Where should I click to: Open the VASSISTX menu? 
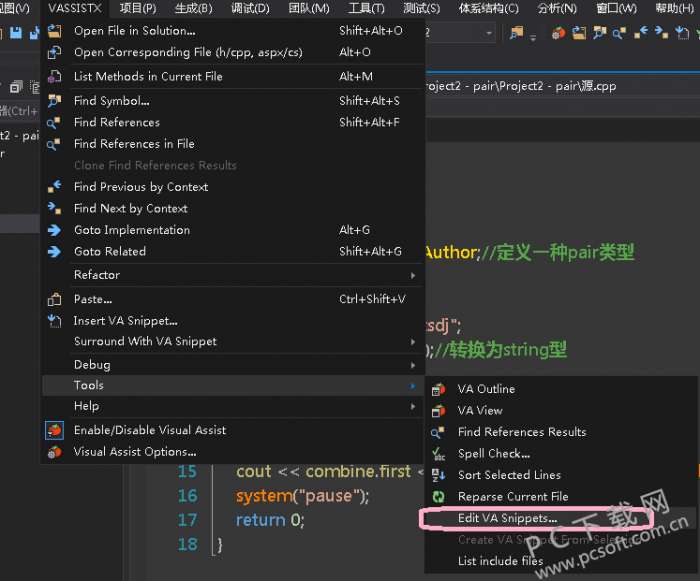tap(75, 8)
